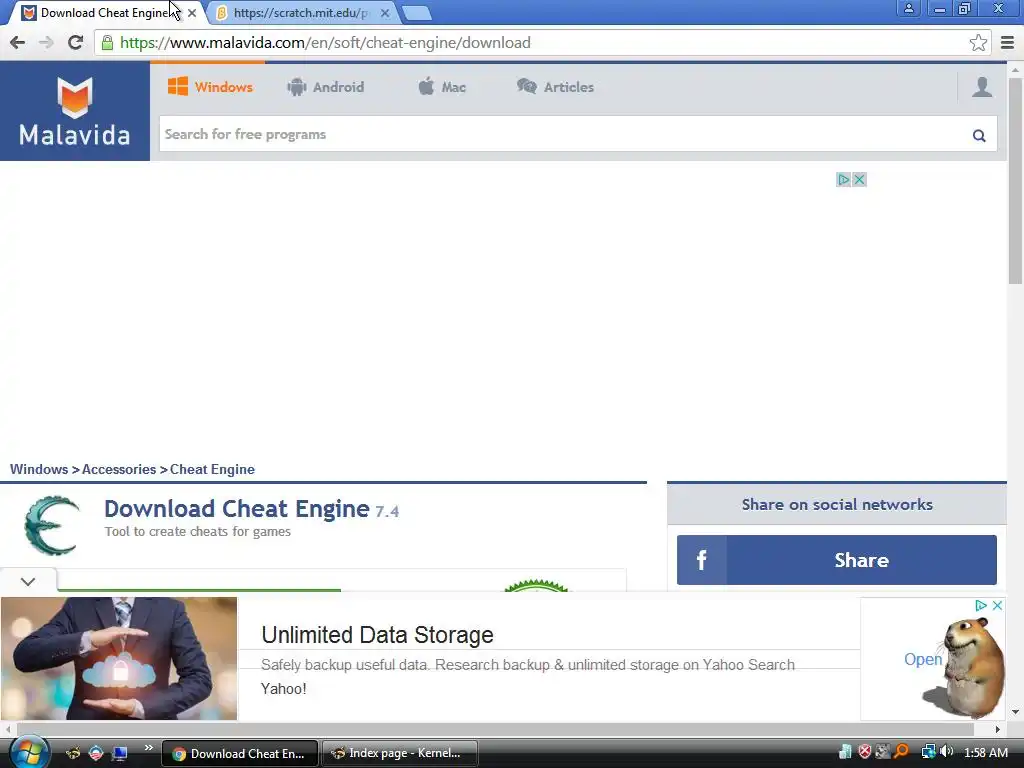Click the cloud storage ad image
The image size is (1024, 768).
[x=119, y=658]
